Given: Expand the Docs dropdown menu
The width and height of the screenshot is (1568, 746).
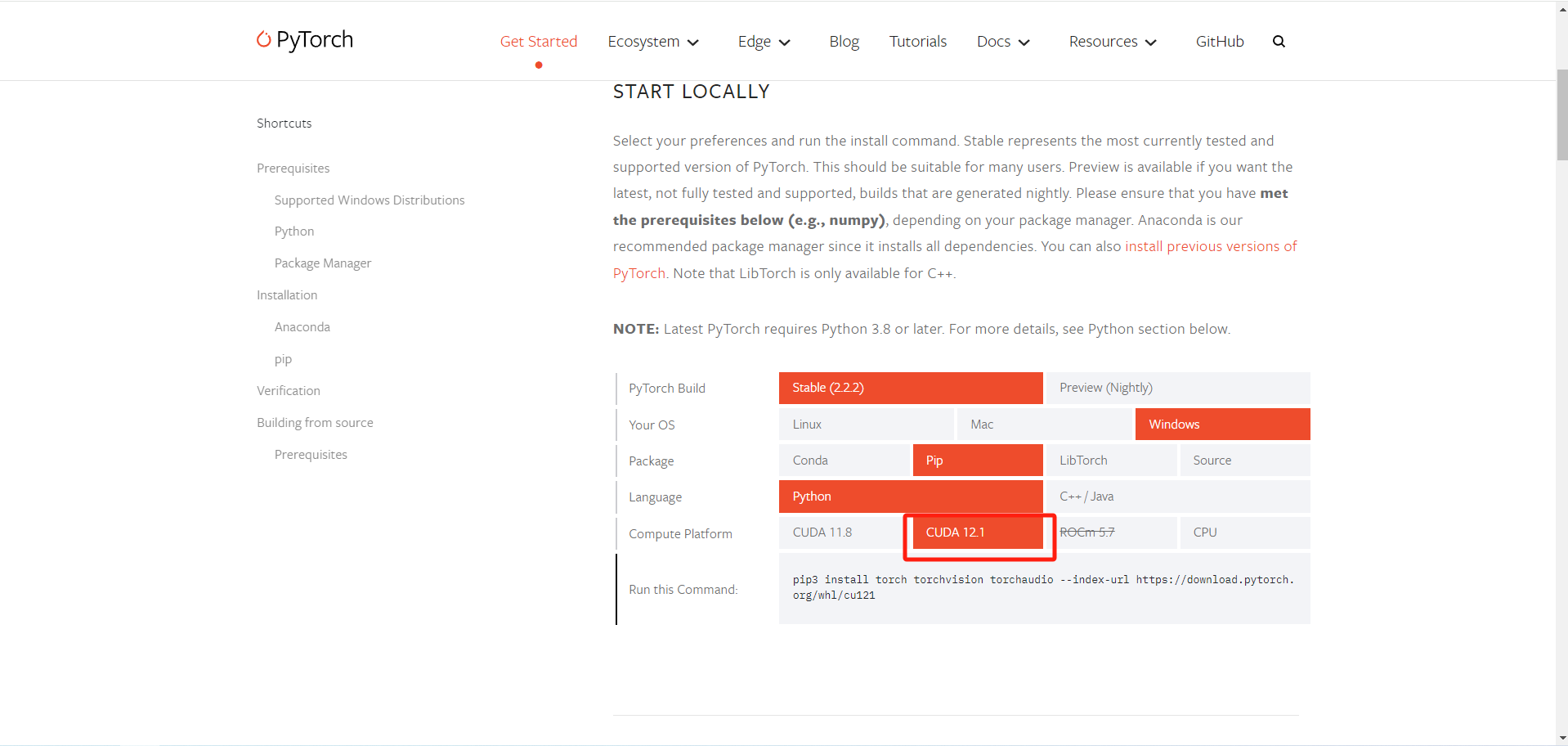Looking at the screenshot, I should point(1003,42).
